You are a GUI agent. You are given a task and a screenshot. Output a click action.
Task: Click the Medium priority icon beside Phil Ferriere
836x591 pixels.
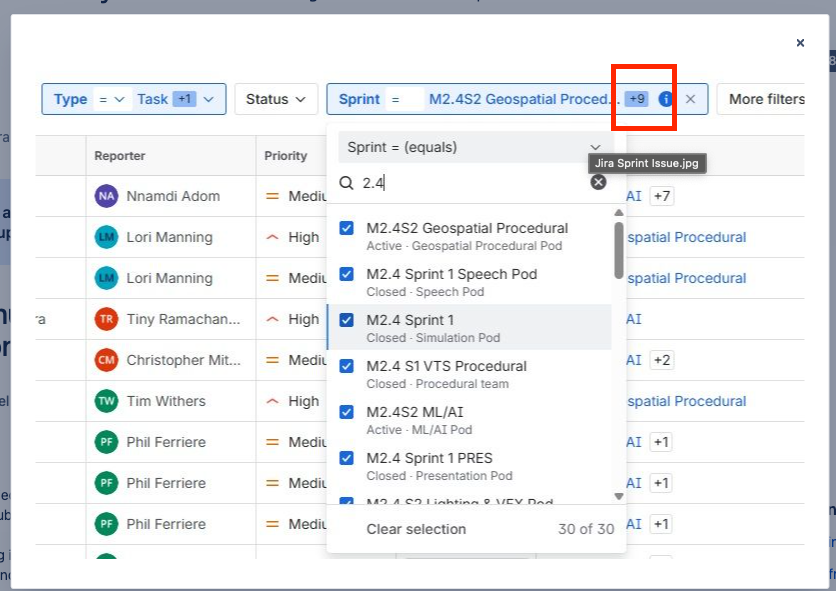click(272, 442)
